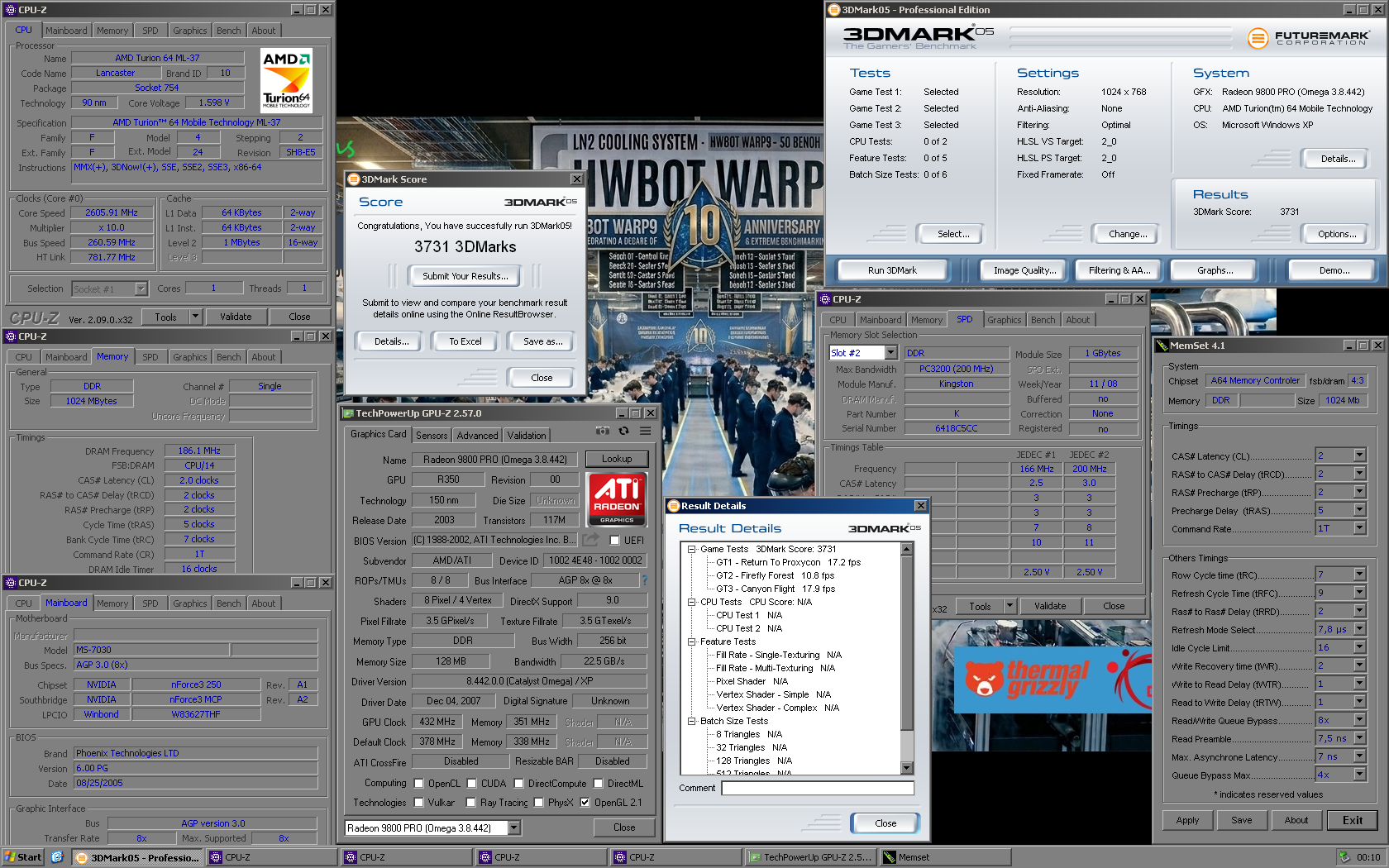Screen dimensions: 1389x868
Task: Click the Submit Your Results button
Action: (465, 276)
